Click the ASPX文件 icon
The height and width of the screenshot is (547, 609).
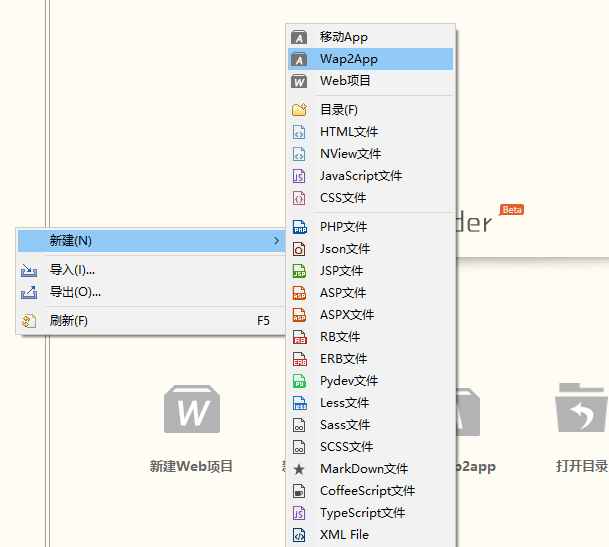click(x=299, y=315)
